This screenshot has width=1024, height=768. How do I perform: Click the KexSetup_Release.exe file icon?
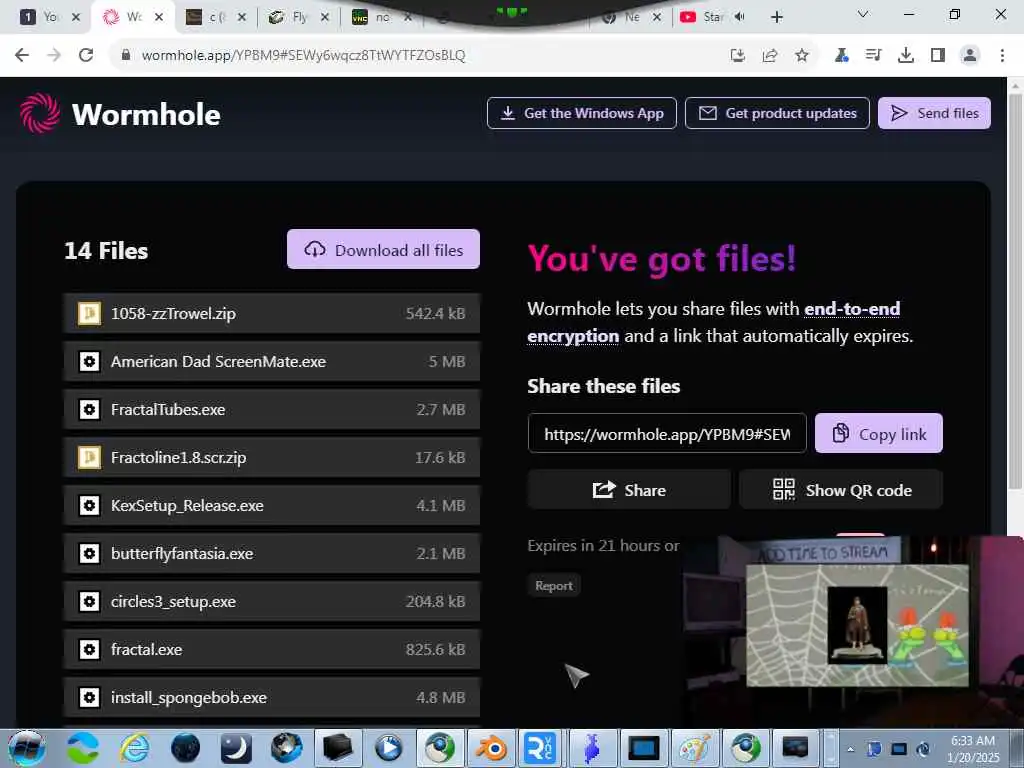click(89, 505)
